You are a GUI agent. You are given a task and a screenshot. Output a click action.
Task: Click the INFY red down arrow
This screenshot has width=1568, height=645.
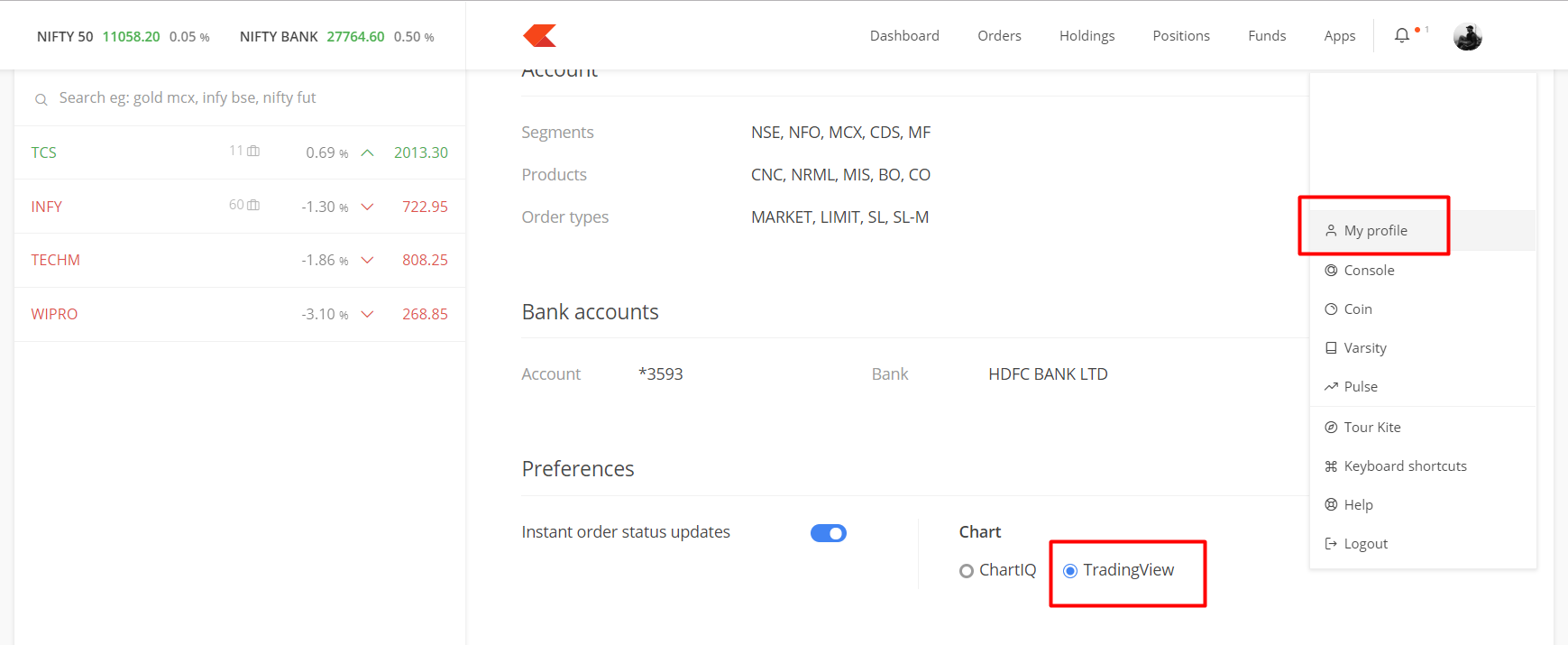[x=367, y=207]
